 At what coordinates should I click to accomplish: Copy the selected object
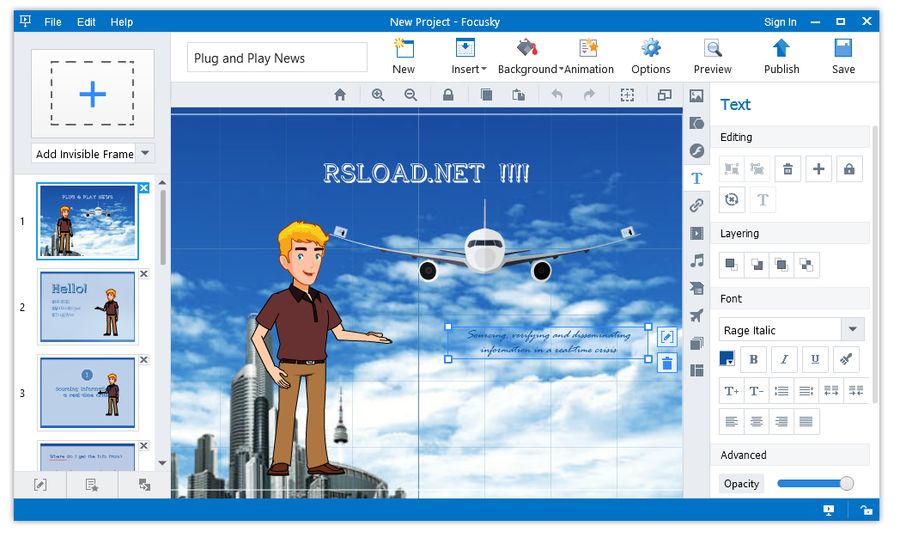click(486, 95)
